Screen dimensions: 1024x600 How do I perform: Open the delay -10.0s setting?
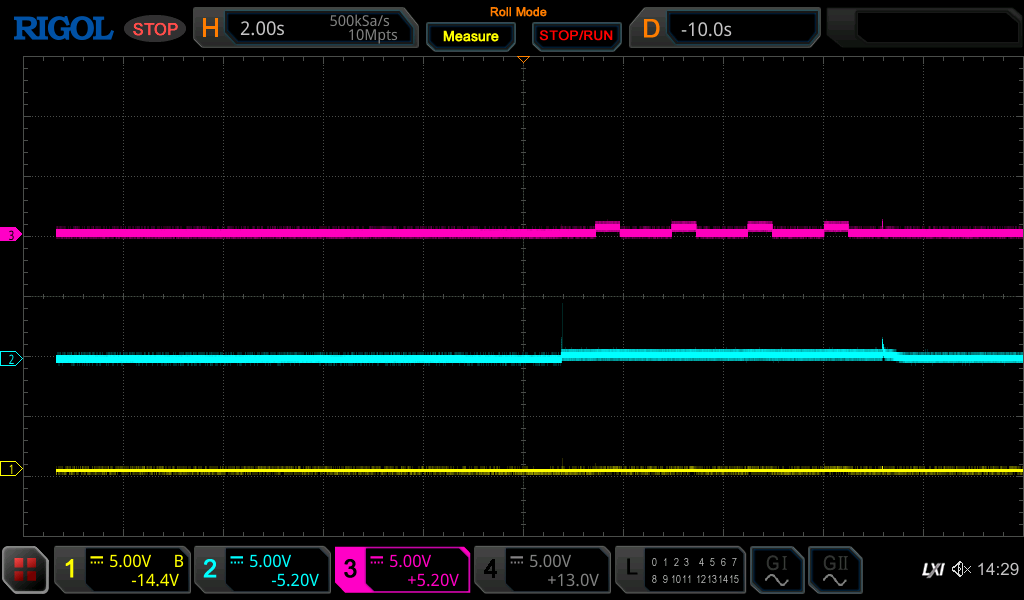(706, 29)
